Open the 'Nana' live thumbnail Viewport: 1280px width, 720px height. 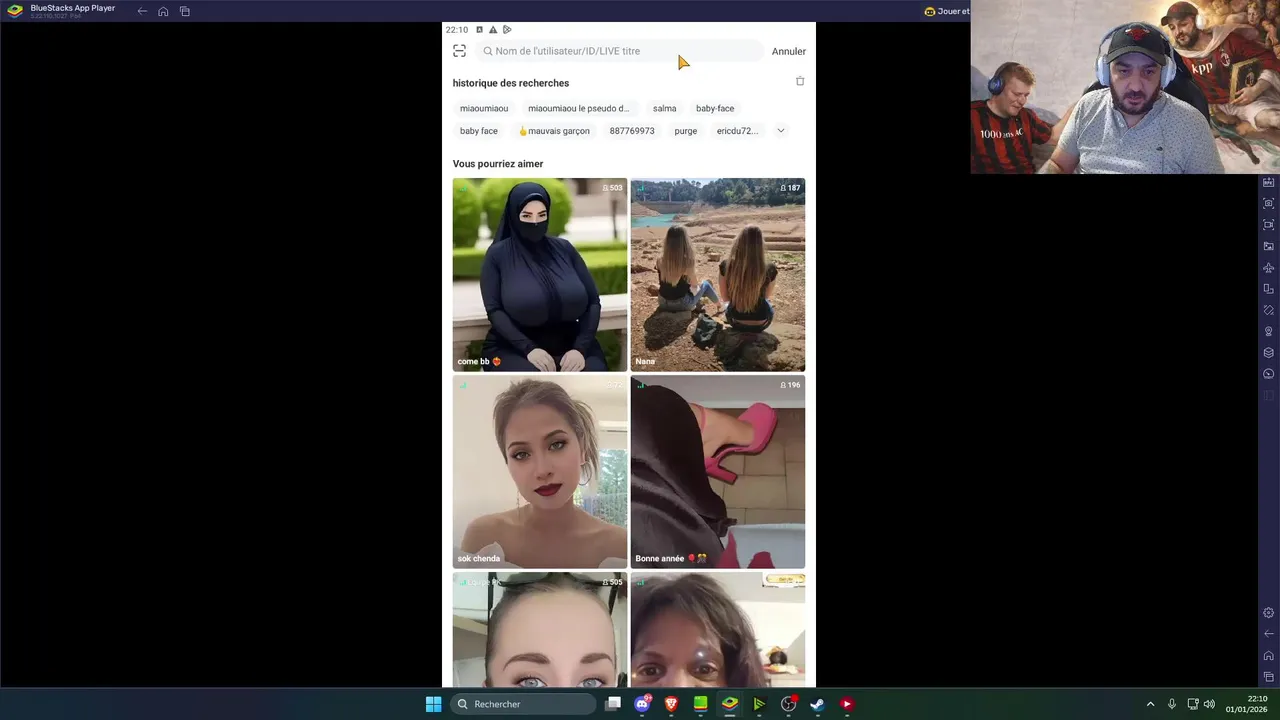tap(718, 275)
